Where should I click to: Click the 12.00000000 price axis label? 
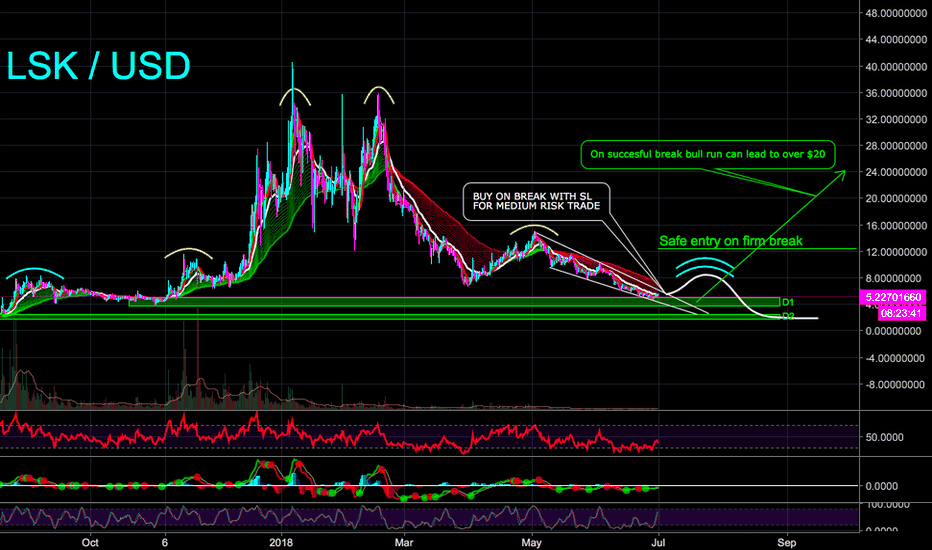coord(896,252)
